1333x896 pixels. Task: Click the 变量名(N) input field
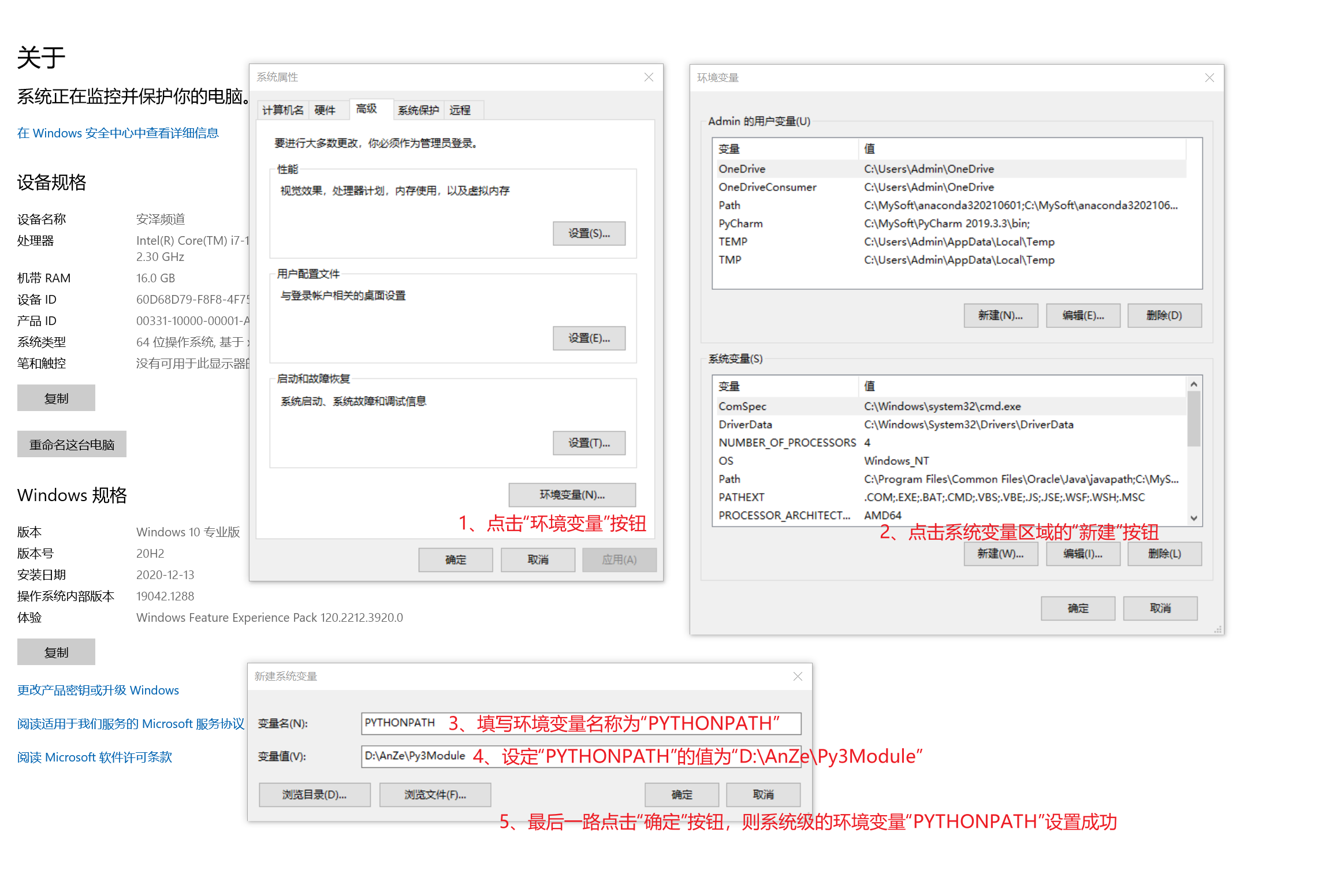click(581, 723)
